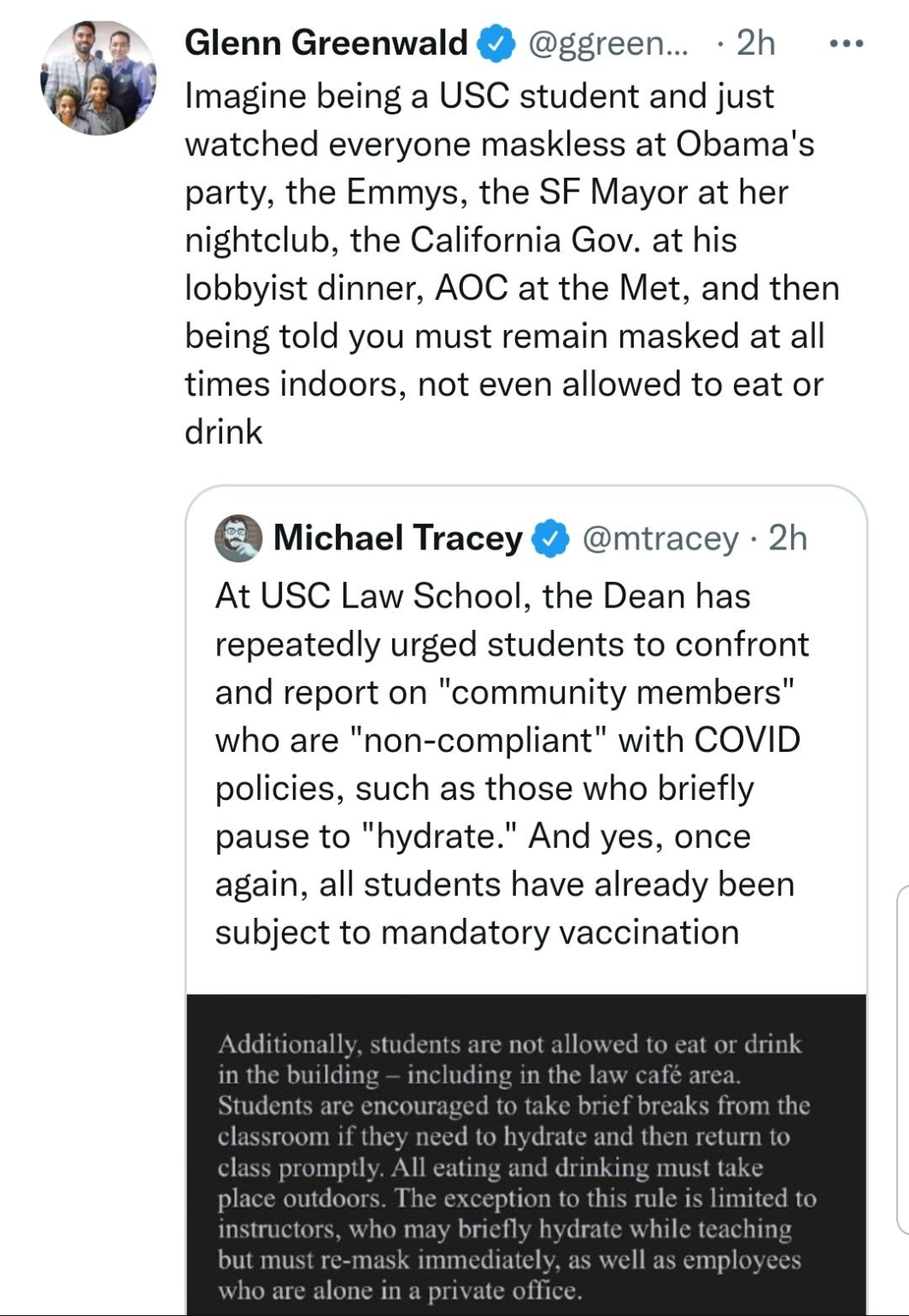The width and height of the screenshot is (909, 1316).
Task: Tap Michael Tracey's small avatar
Action: click(x=238, y=538)
